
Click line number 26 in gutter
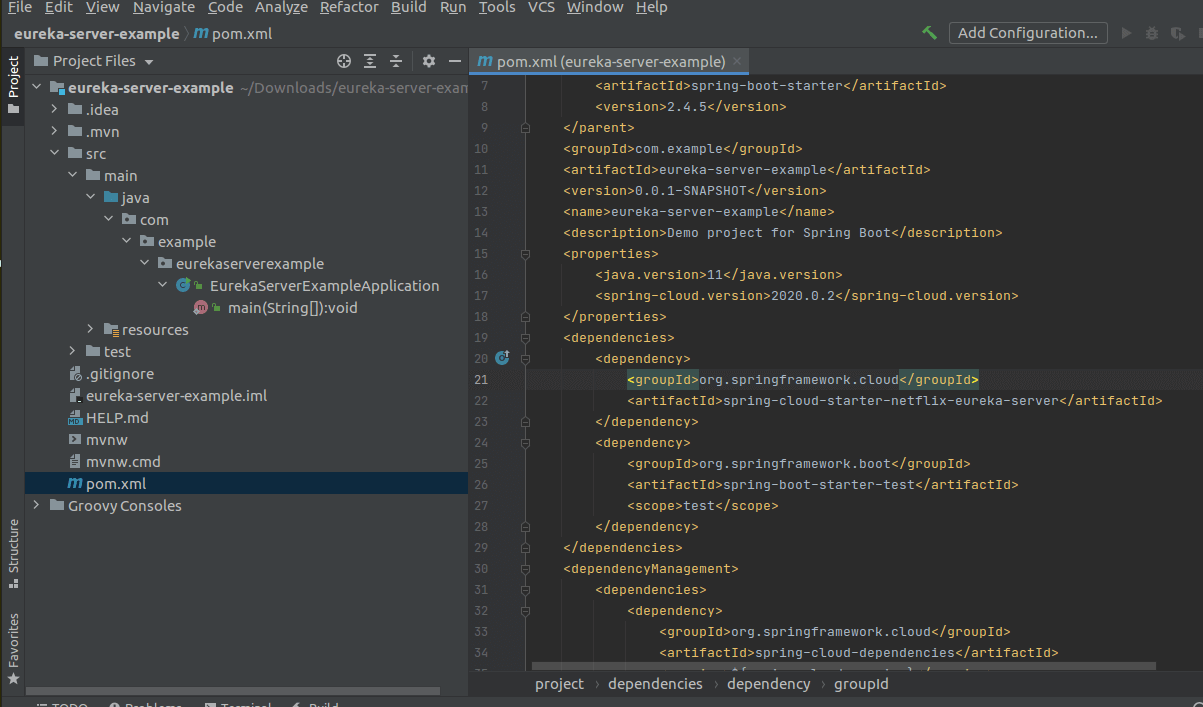pyautogui.click(x=482, y=484)
